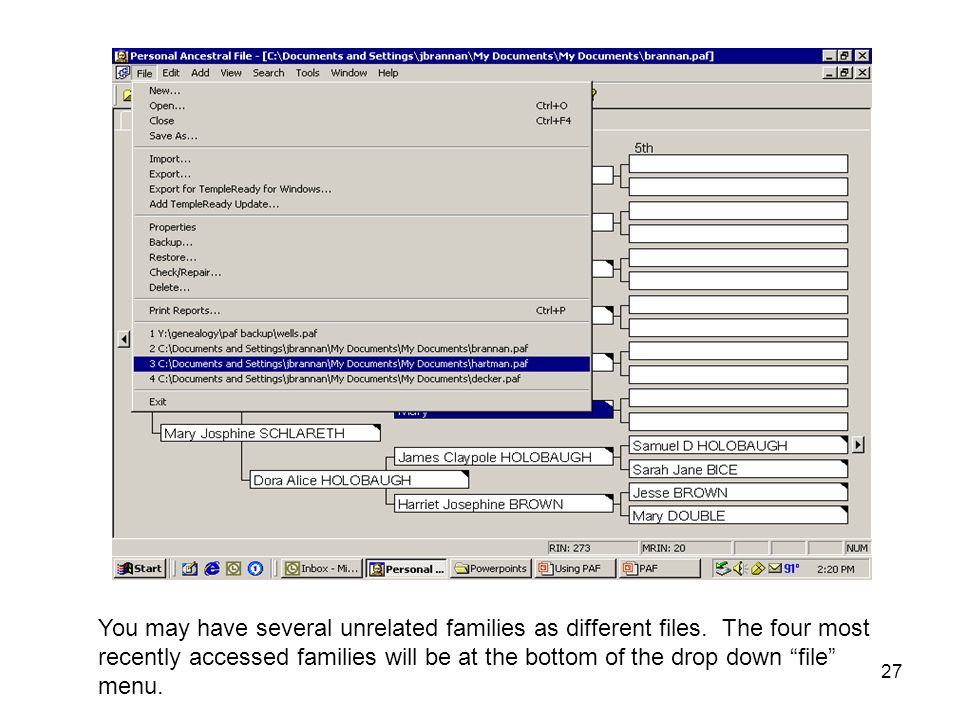Viewport: 960px width, 720px height.
Task: Choose Restore... in the File menu
Action: pyautogui.click(x=362, y=258)
